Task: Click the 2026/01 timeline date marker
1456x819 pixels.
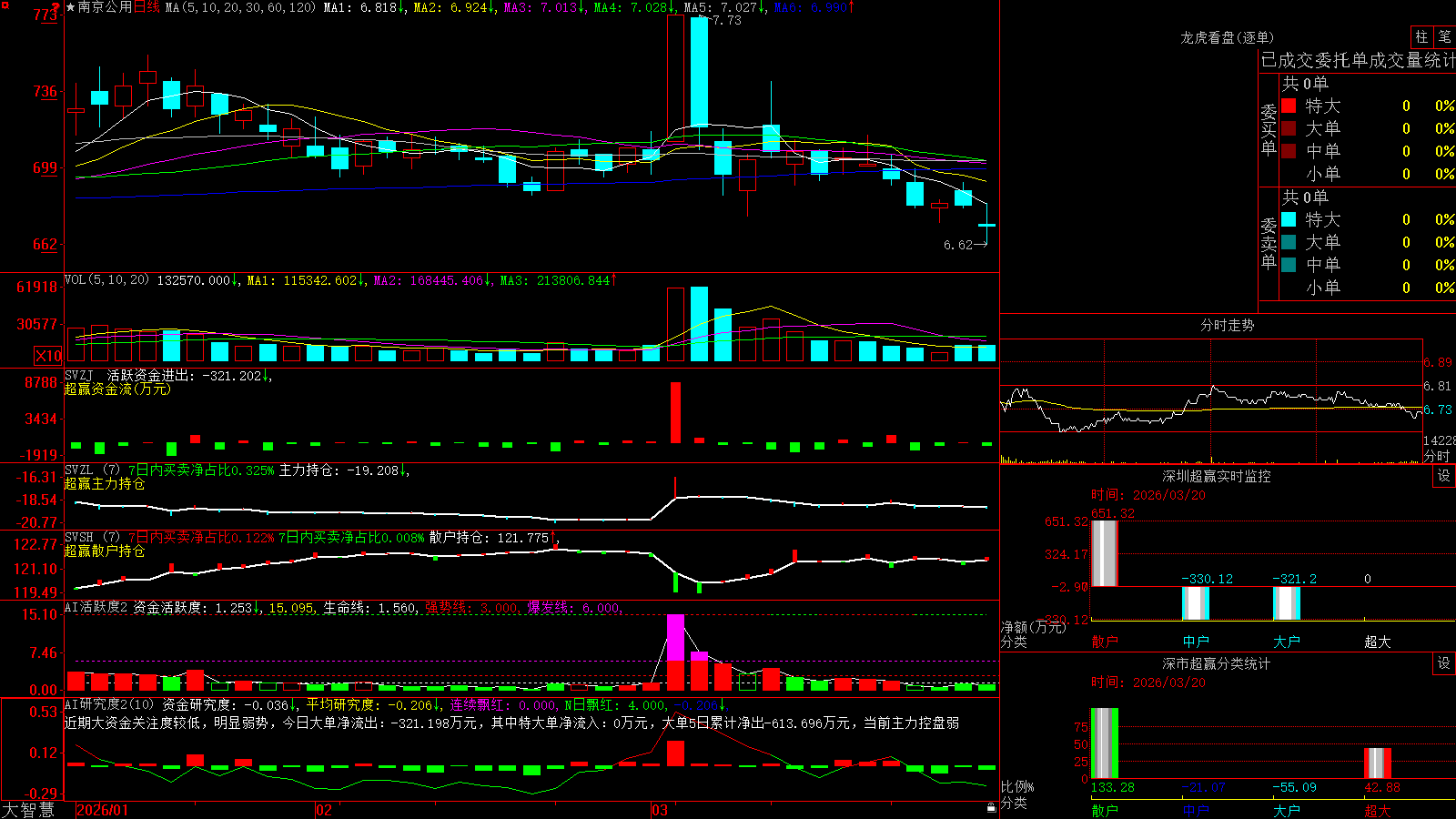Action: click(x=103, y=810)
